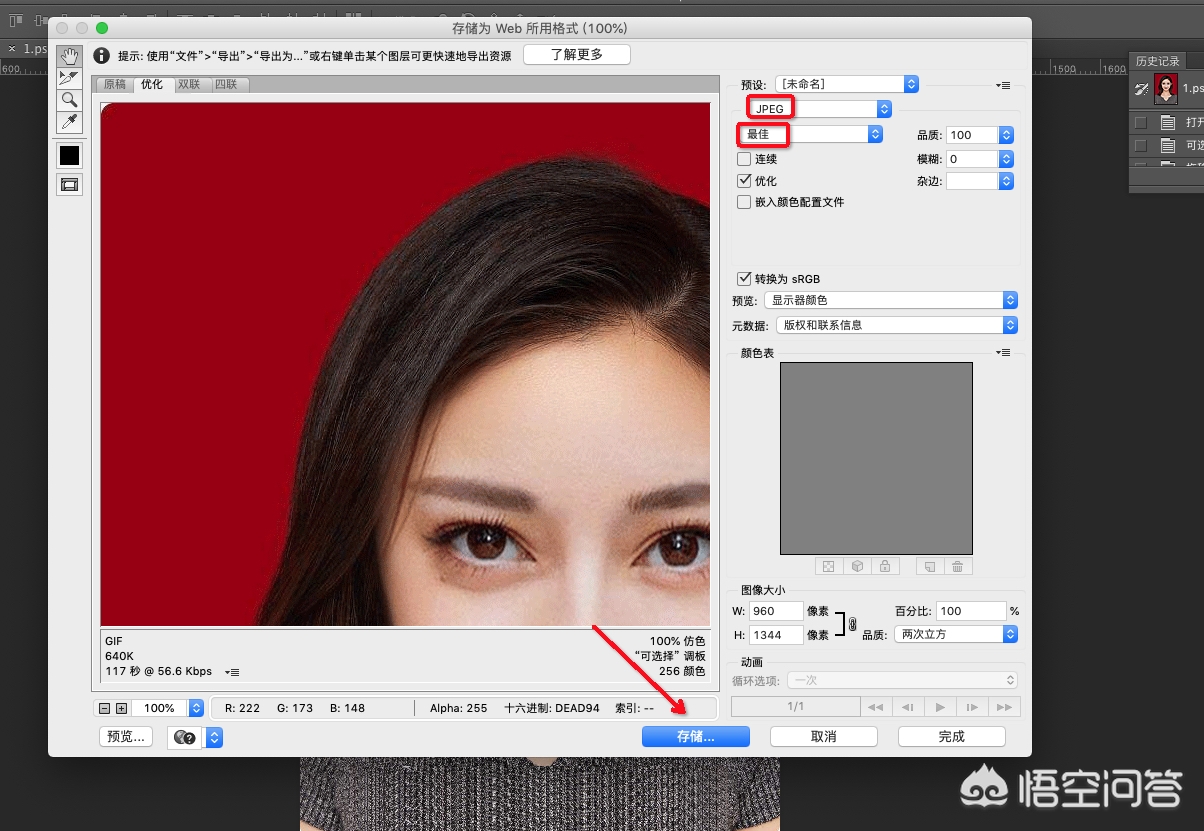Open the 两次立方 resample quality dropdown
The height and width of the screenshot is (831, 1204).
point(954,634)
